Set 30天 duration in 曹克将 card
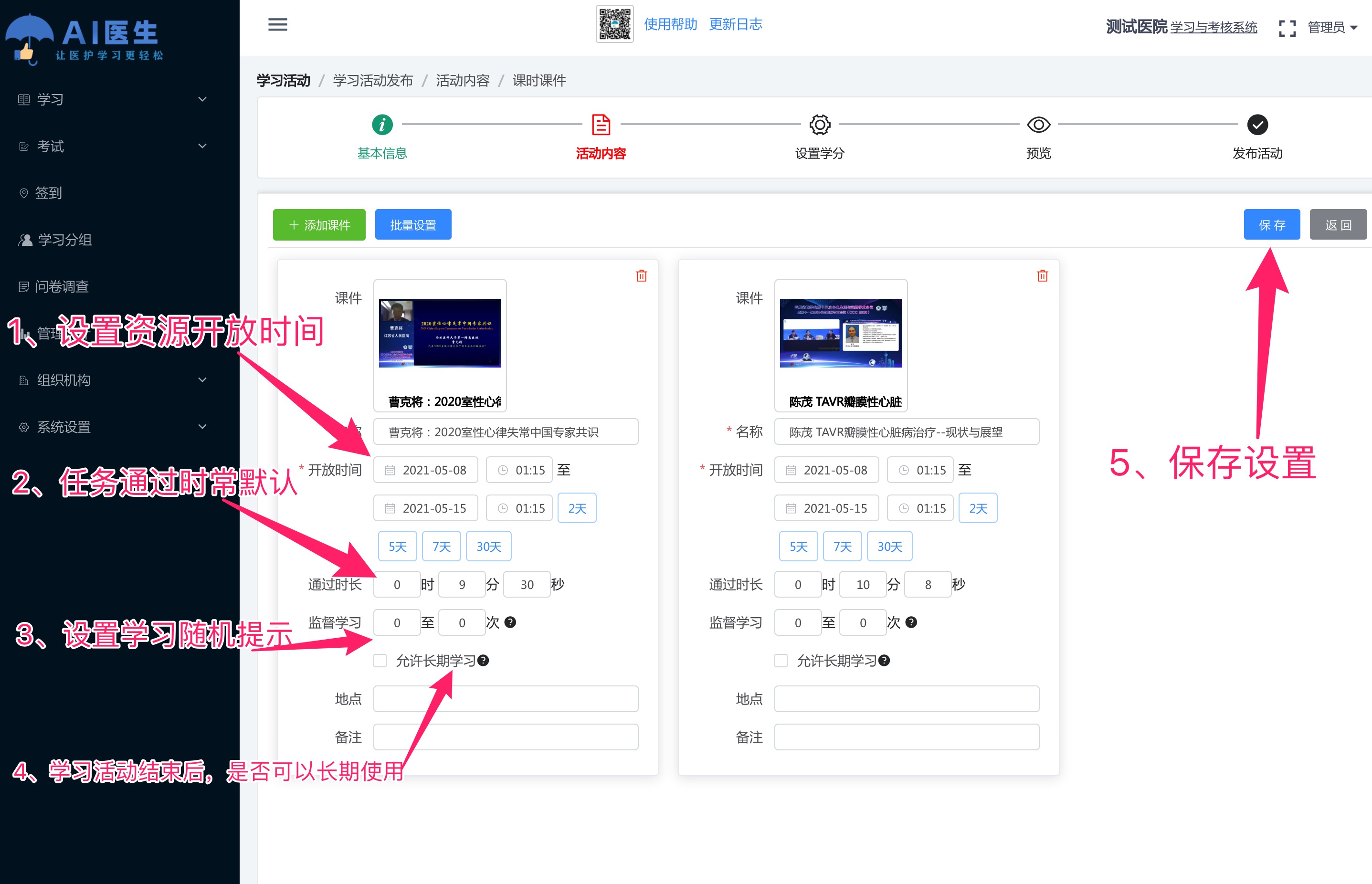The height and width of the screenshot is (884, 1372). point(488,547)
